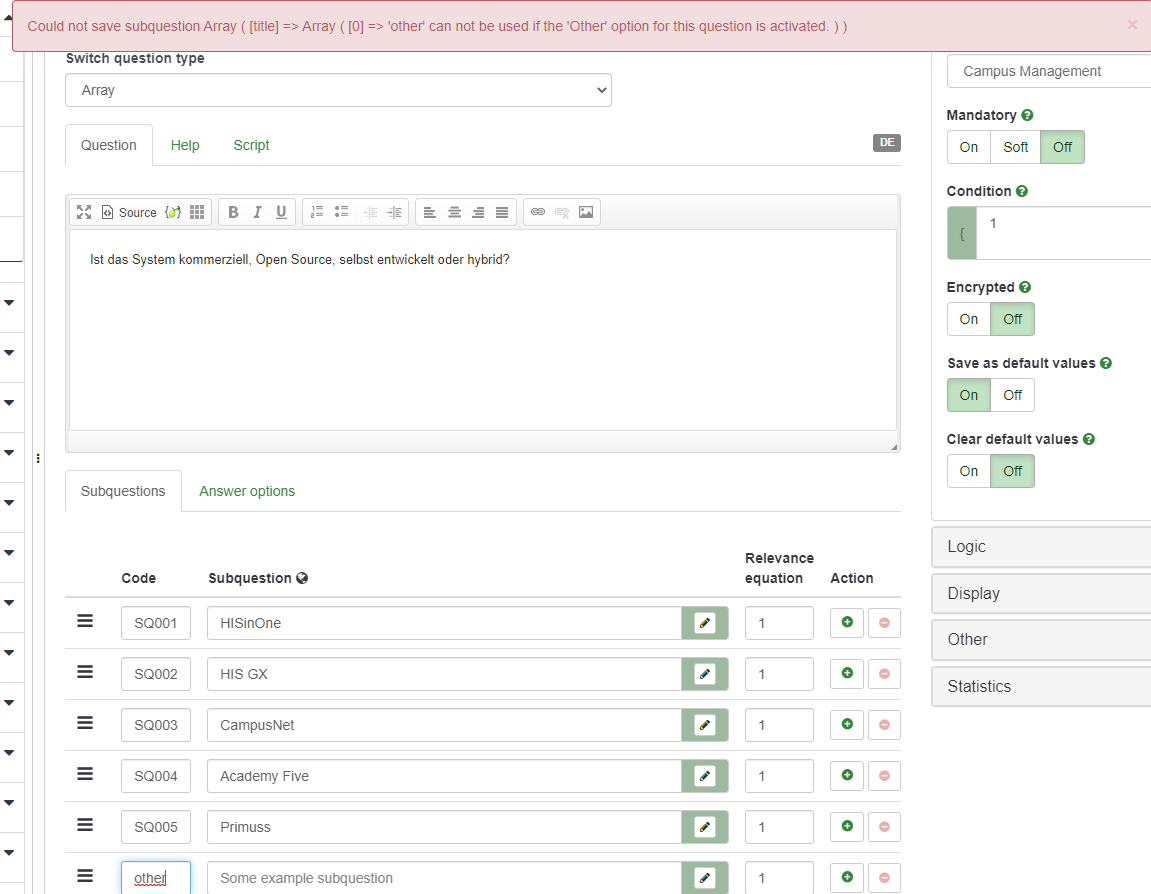Switch to the Answer options tab
The width and height of the screenshot is (1151, 894).
click(247, 491)
